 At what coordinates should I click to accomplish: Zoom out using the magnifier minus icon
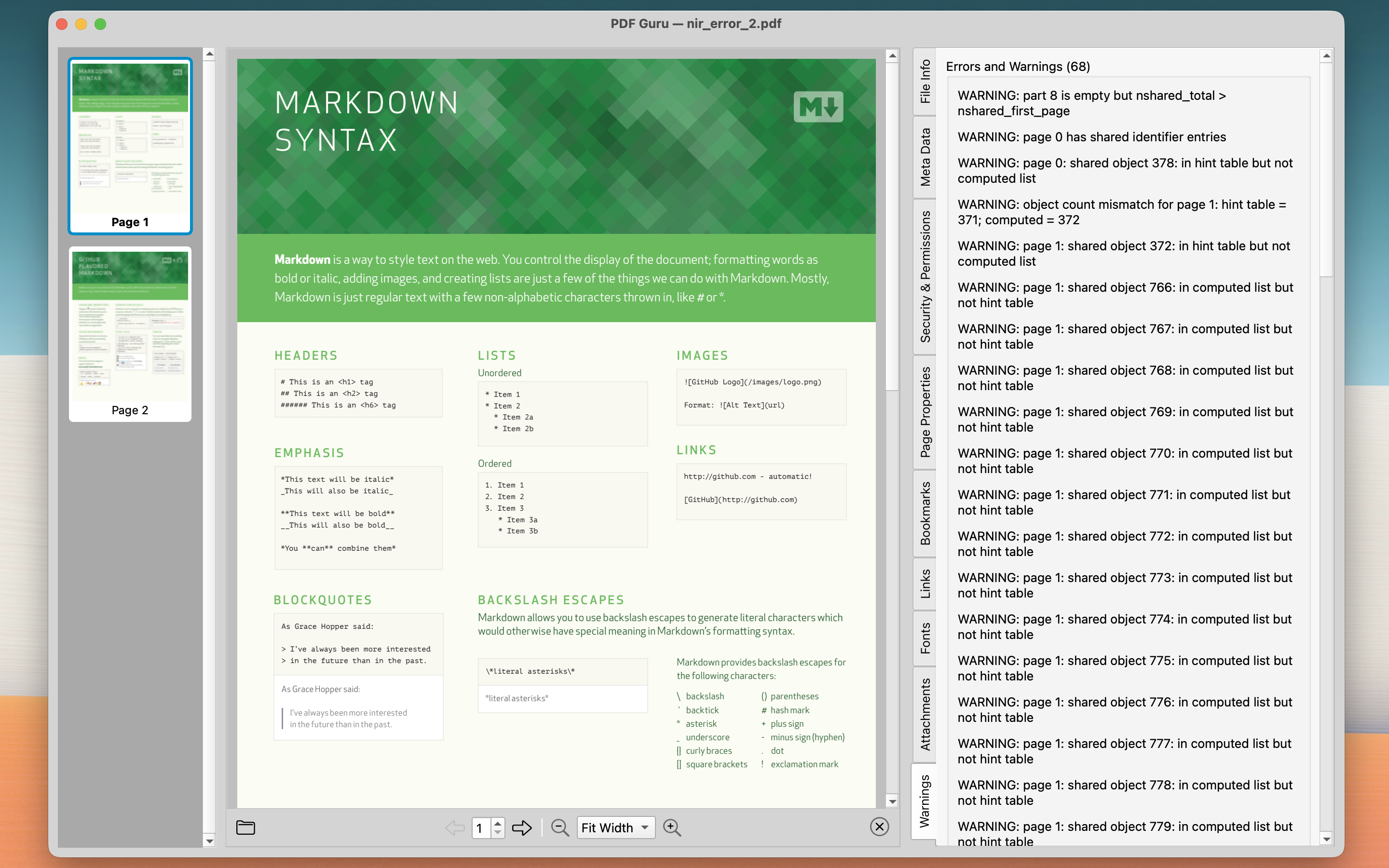coord(559,827)
